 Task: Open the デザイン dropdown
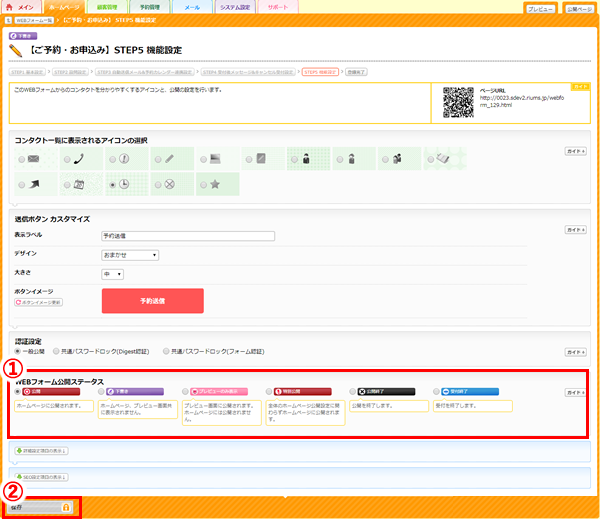(x=130, y=254)
